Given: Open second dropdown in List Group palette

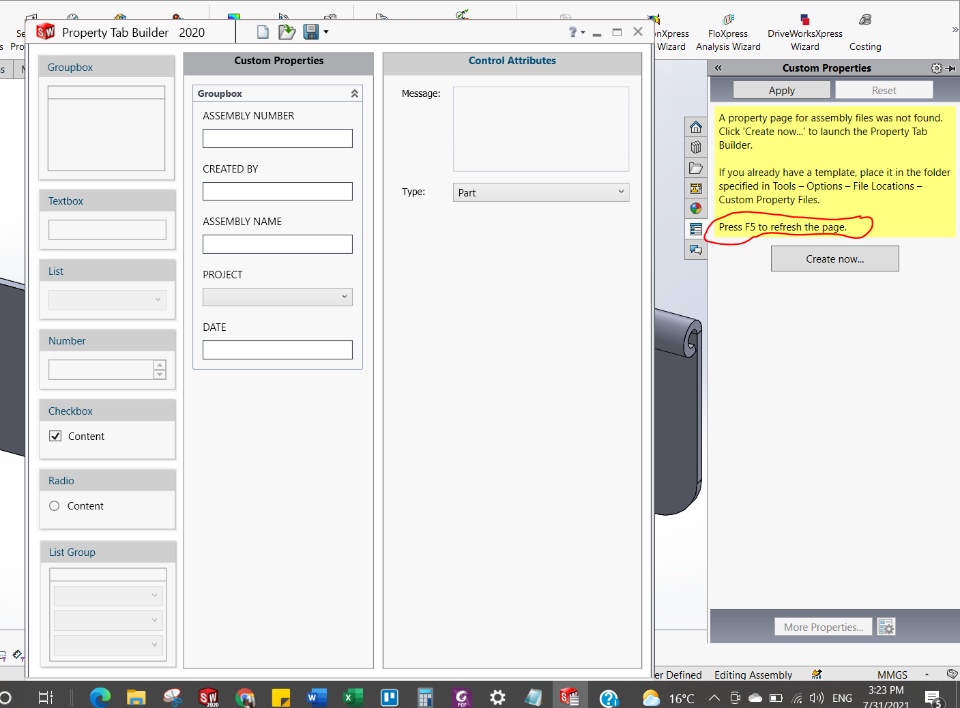Looking at the screenshot, I should click(x=108, y=620).
